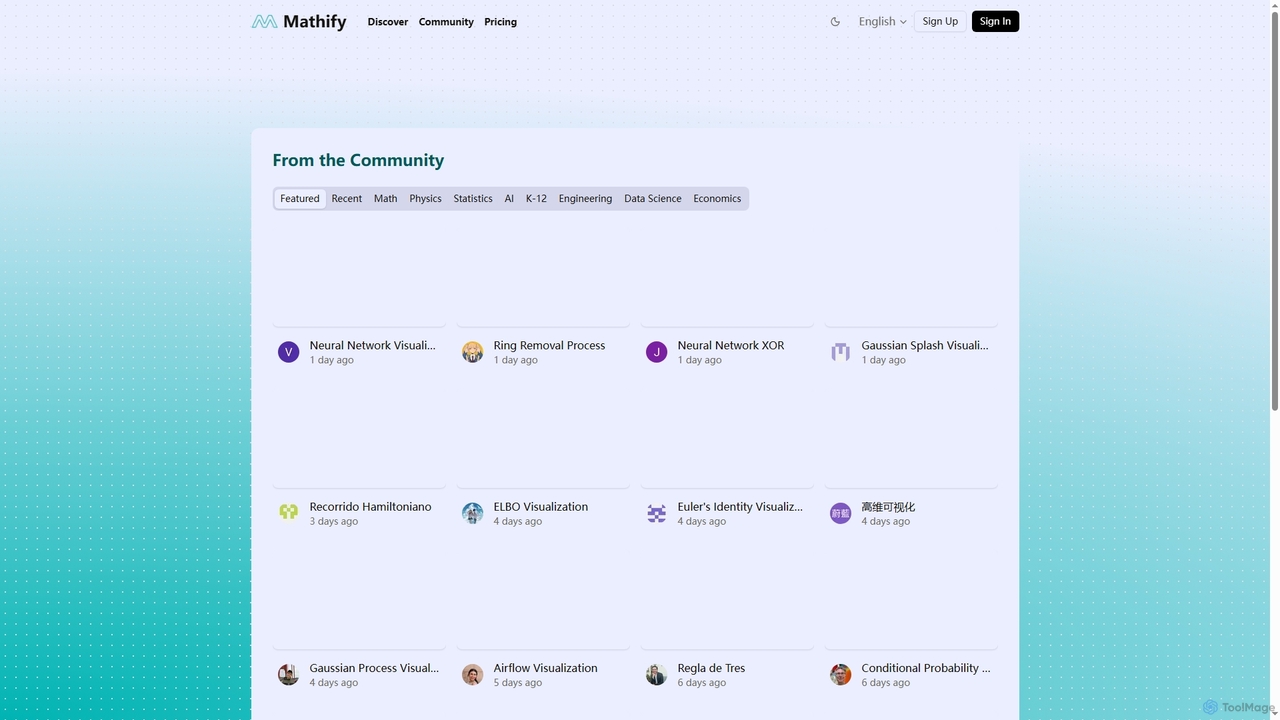The width and height of the screenshot is (1280, 720).
Task: Select the Featured tab
Action: (300, 198)
